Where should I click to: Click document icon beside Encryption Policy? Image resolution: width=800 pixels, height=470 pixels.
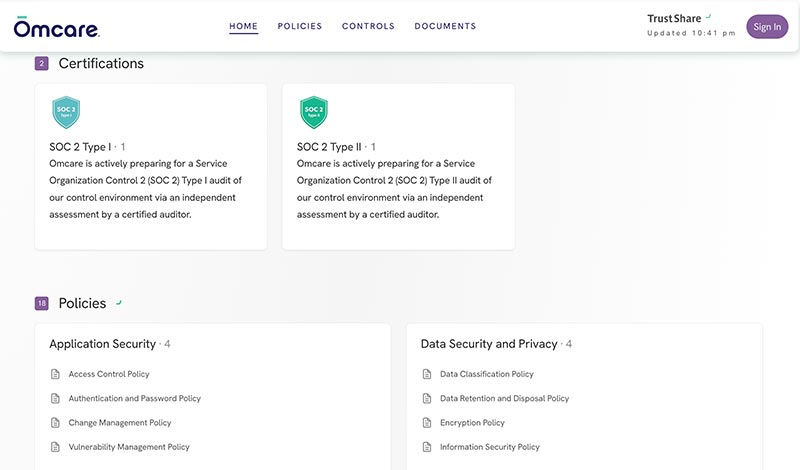click(427, 423)
